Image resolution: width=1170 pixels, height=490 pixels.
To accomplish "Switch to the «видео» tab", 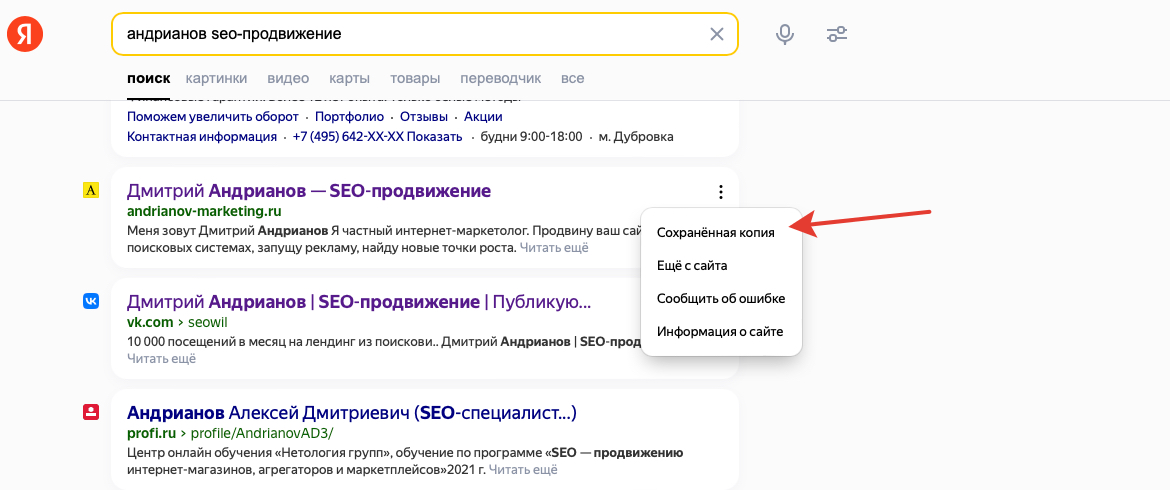I will (288, 78).
